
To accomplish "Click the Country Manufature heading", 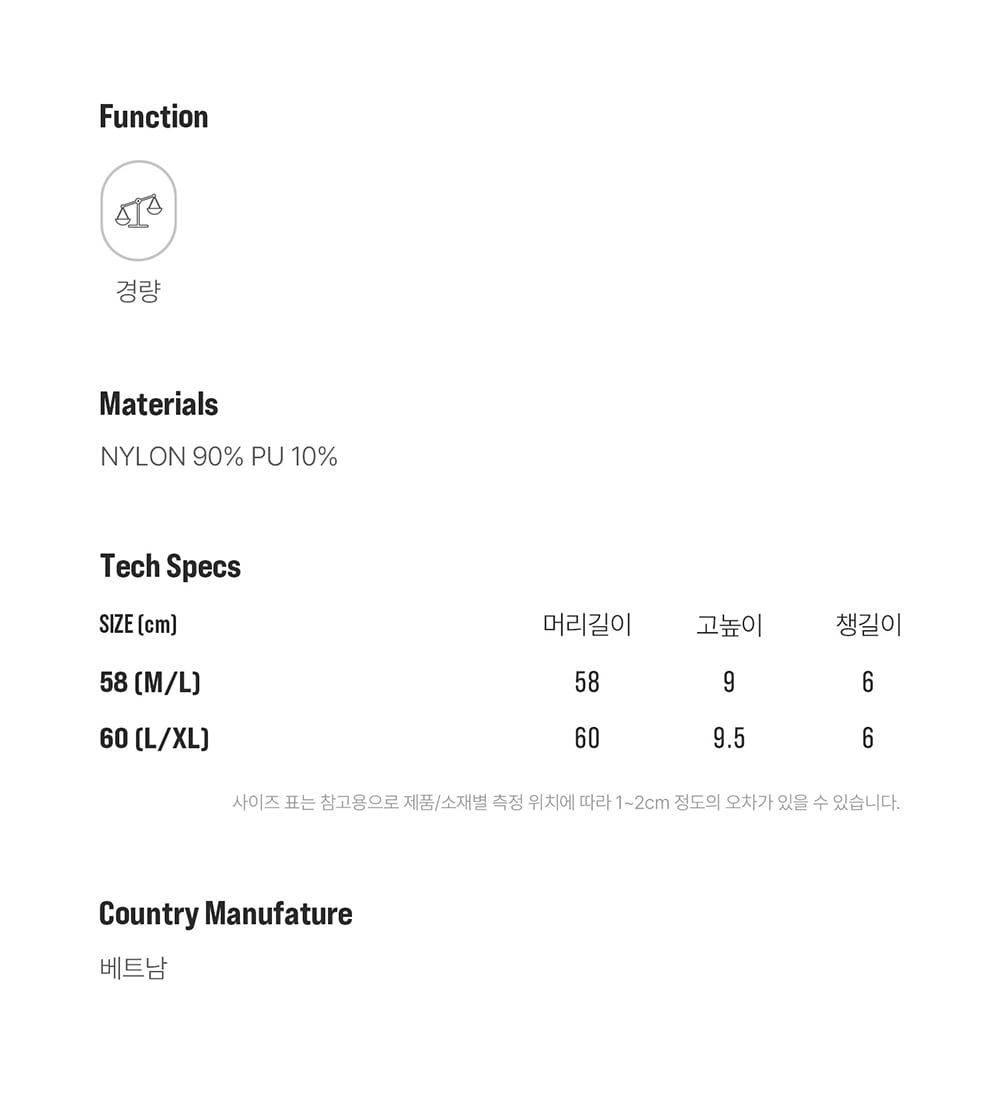I will click(226, 914).
